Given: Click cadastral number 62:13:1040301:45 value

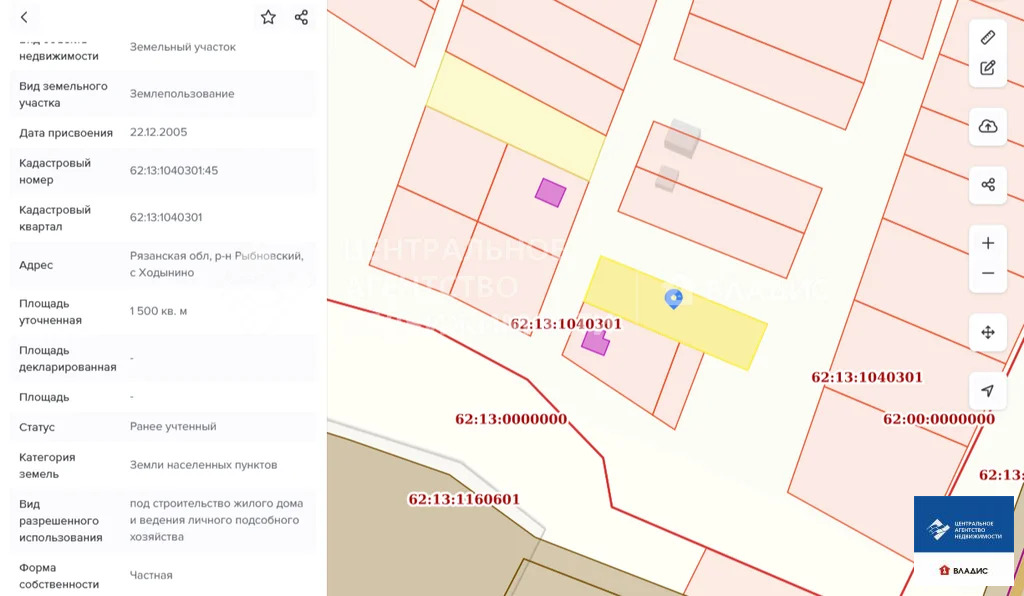Looking at the screenshot, I should pyautogui.click(x=174, y=170).
